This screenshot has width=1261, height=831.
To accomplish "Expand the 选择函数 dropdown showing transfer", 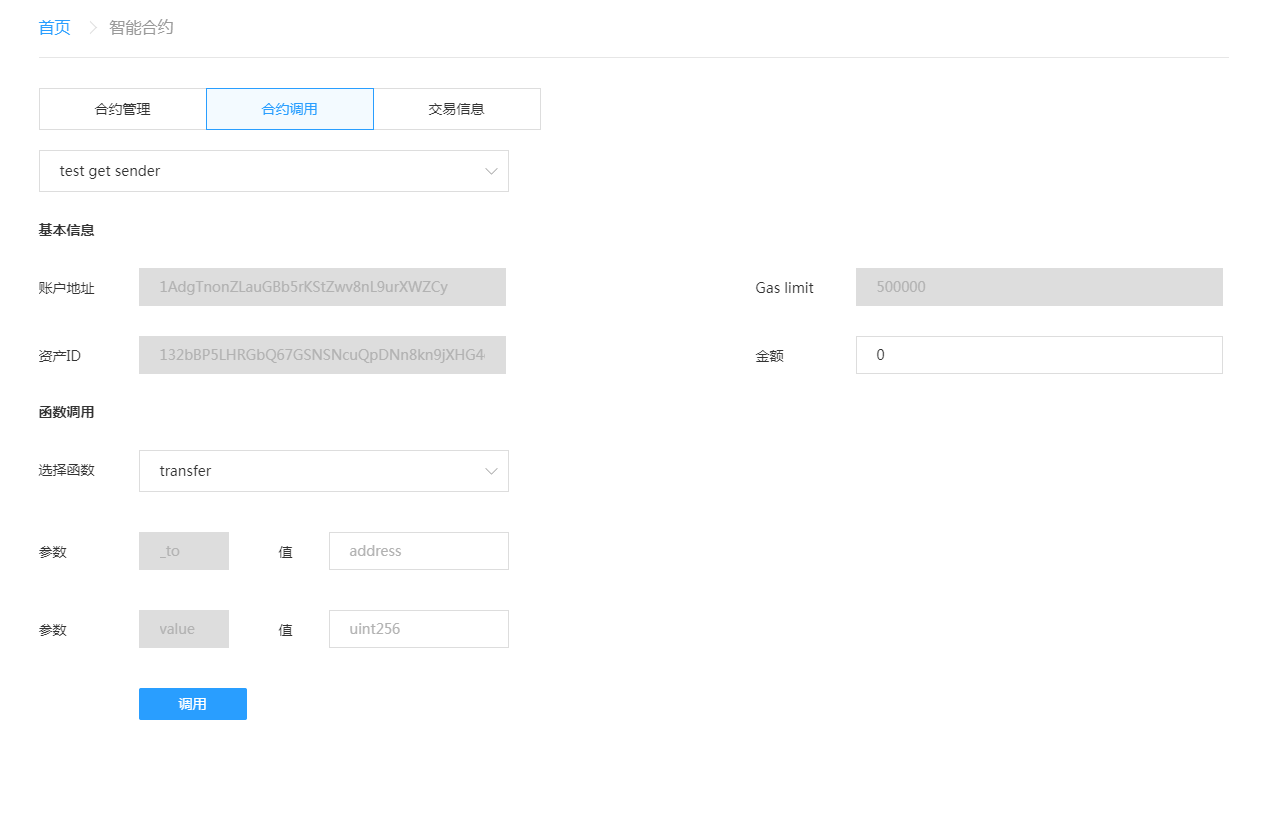I will (x=310, y=471).
